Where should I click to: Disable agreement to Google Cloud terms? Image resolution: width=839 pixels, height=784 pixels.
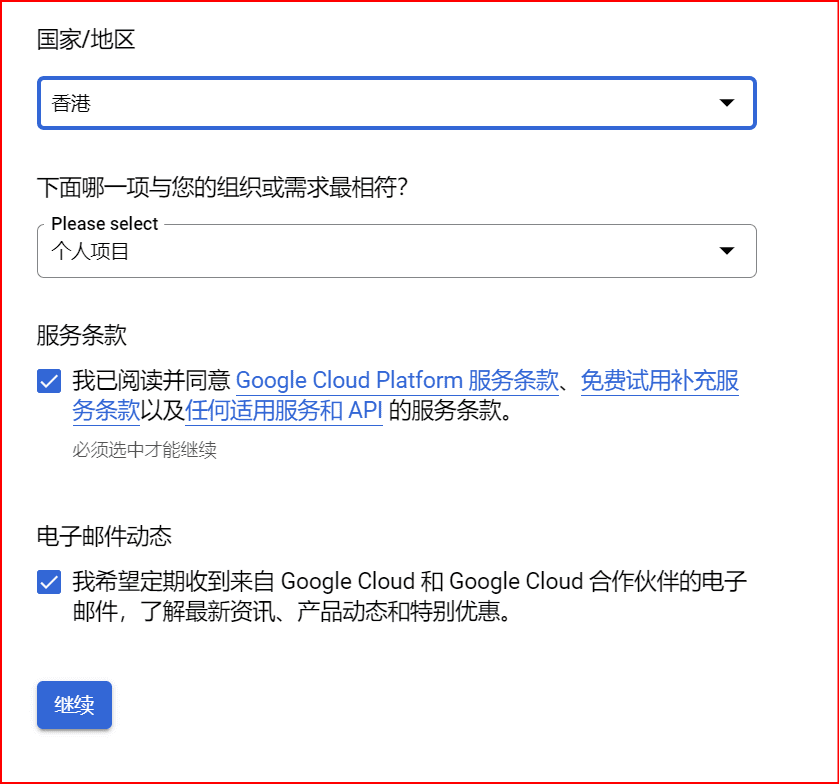48,380
